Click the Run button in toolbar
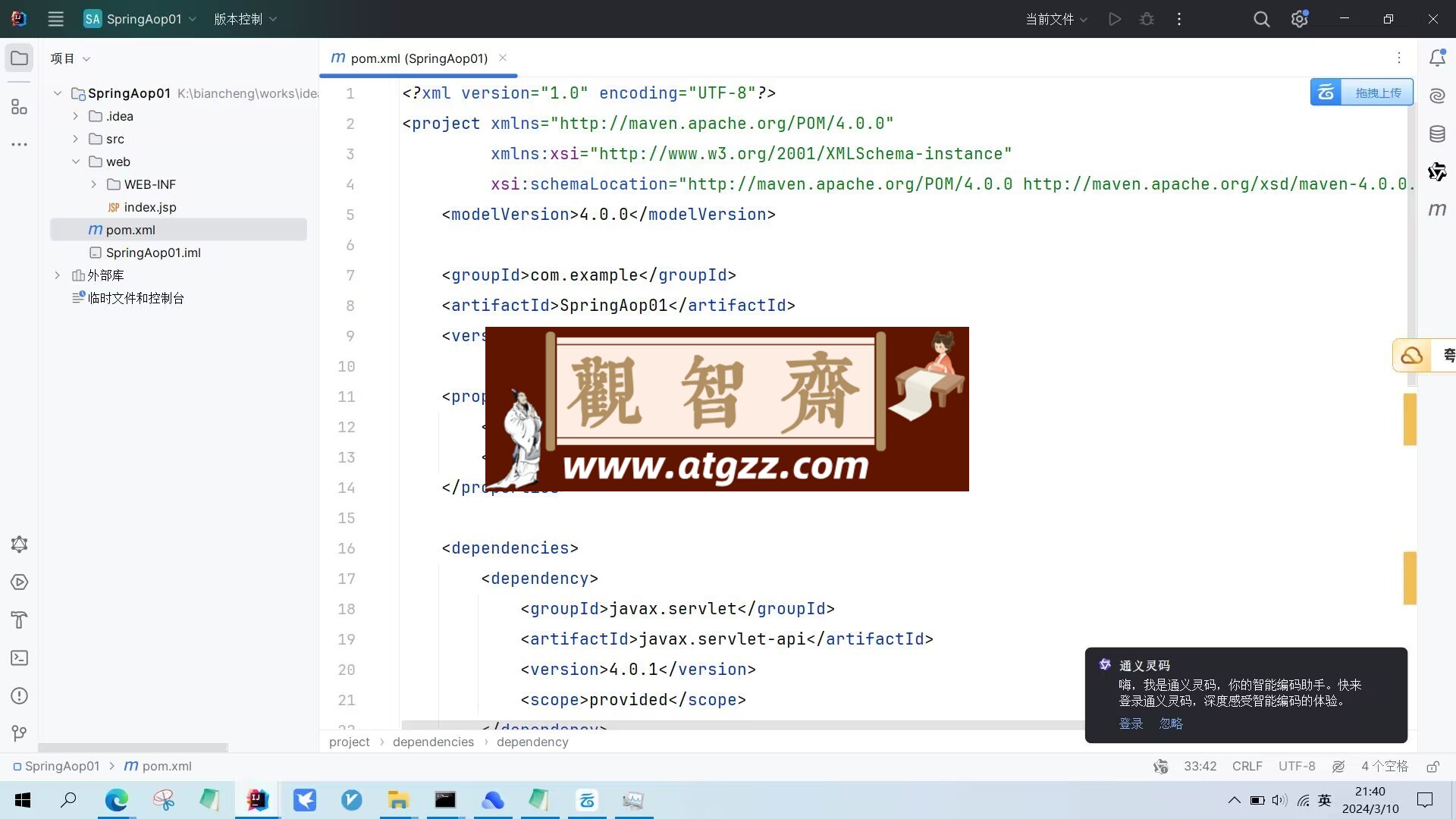The width and height of the screenshot is (1456, 819). click(1114, 19)
